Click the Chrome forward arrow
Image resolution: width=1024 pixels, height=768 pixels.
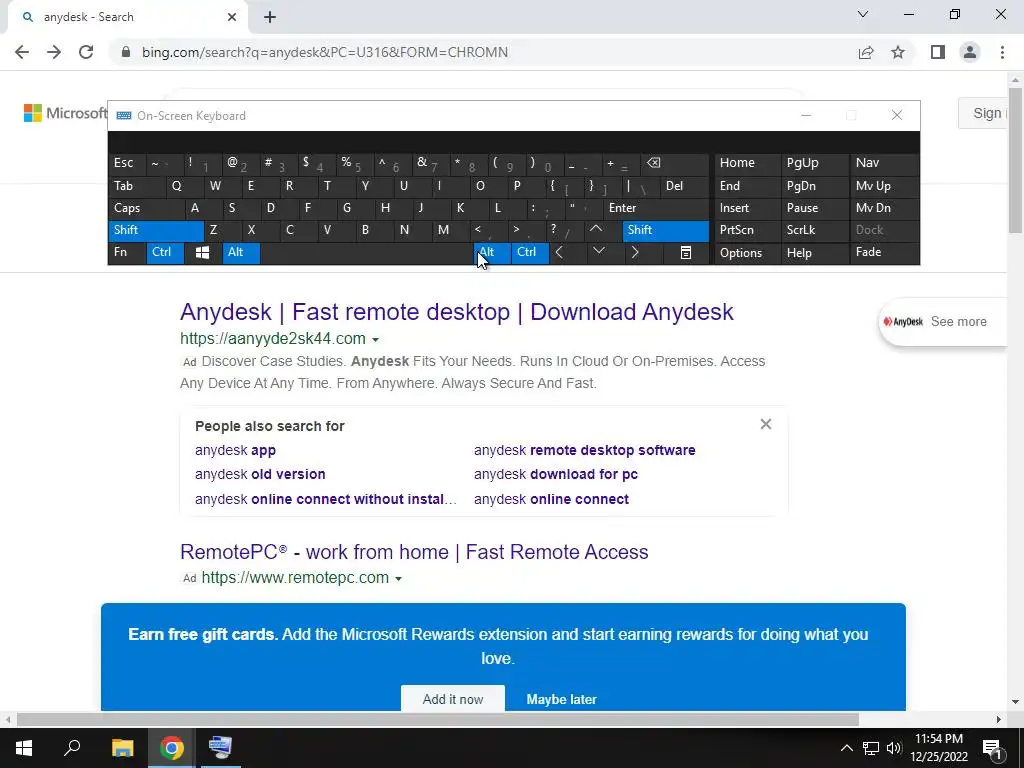tap(54, 52)
